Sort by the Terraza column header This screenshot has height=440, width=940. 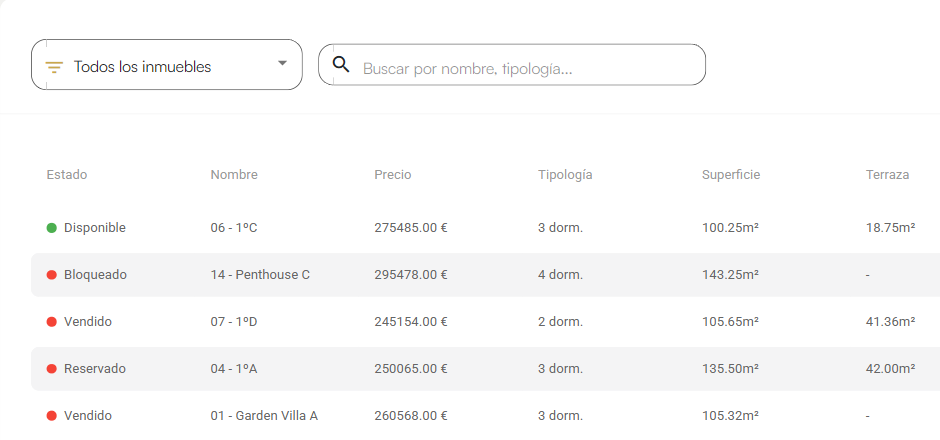coord(887,174)
